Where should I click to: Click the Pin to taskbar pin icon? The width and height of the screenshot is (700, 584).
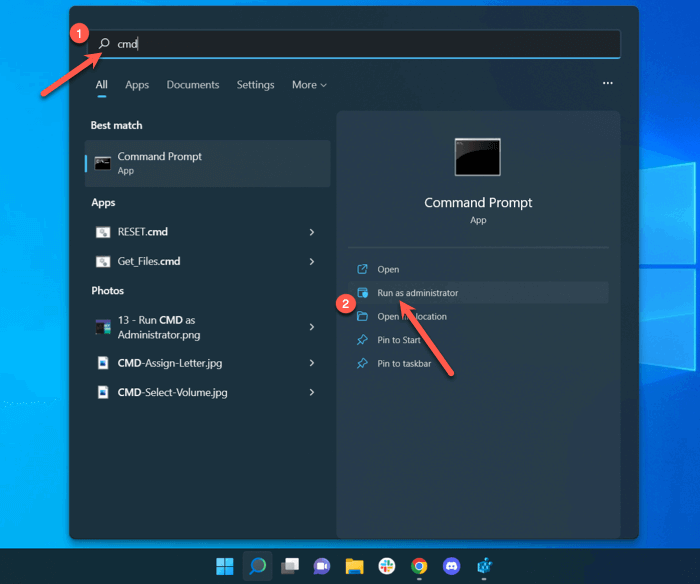point(362,363)
